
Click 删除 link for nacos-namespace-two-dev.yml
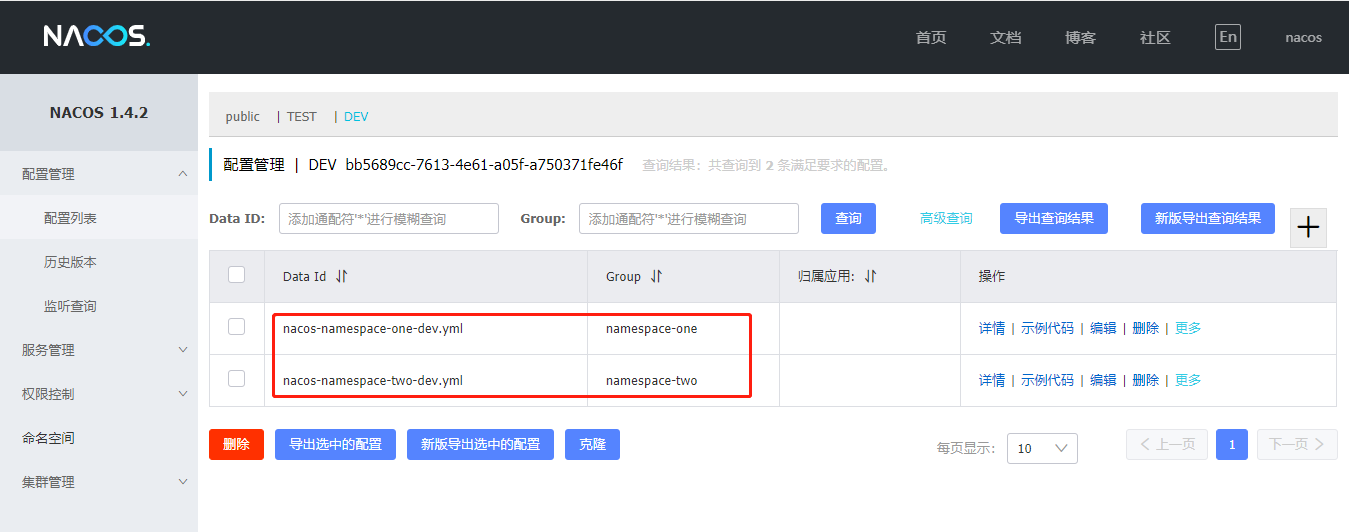[x=1145, y=380]
